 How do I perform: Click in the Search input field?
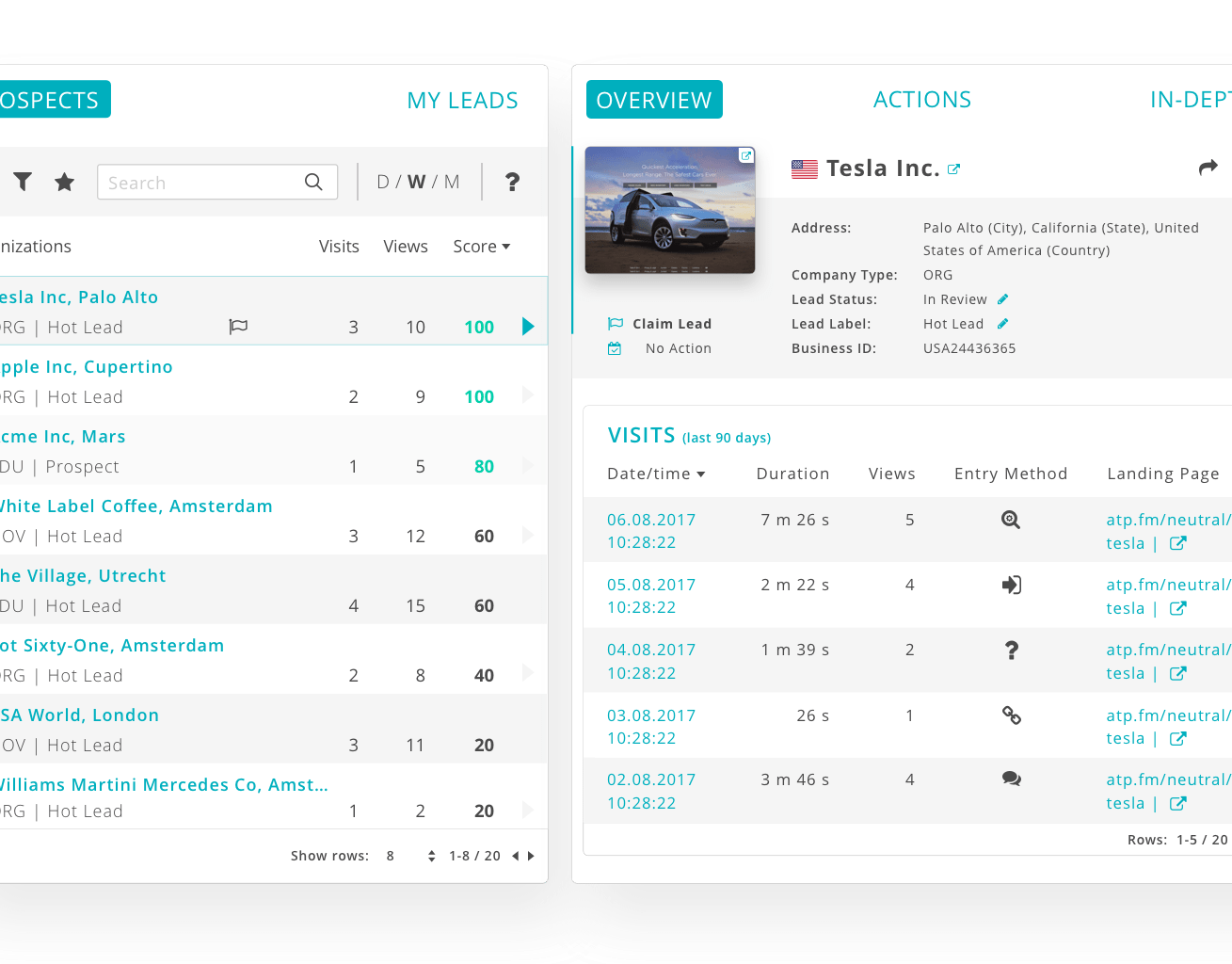[x=217, y=182]
